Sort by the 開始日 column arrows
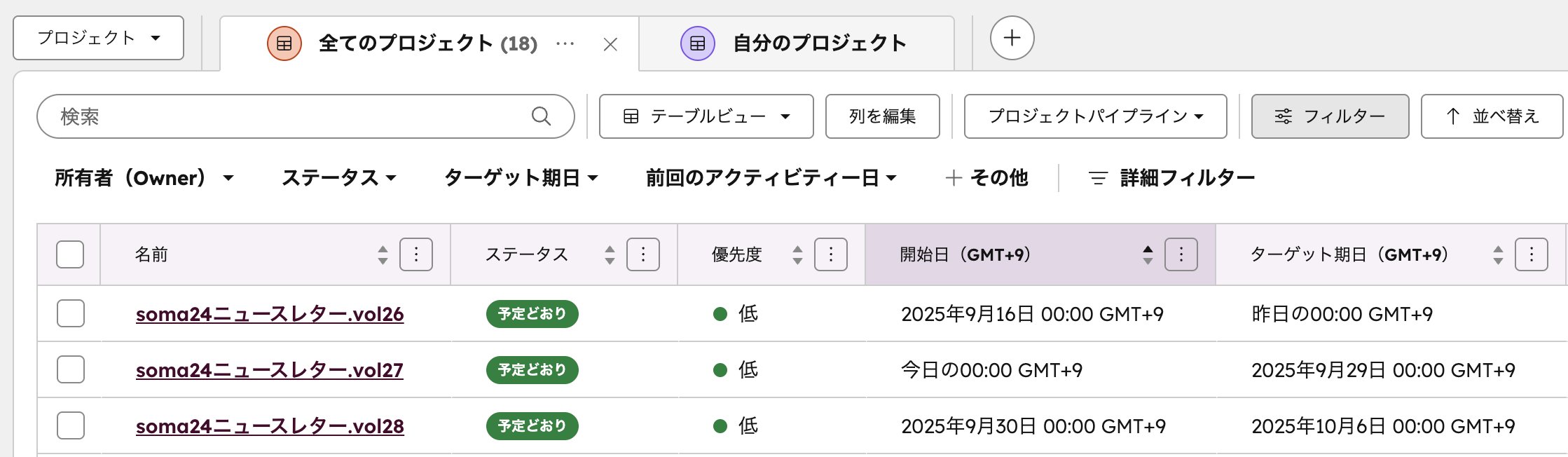1568x457 pixels. [x=1148, y=255]
